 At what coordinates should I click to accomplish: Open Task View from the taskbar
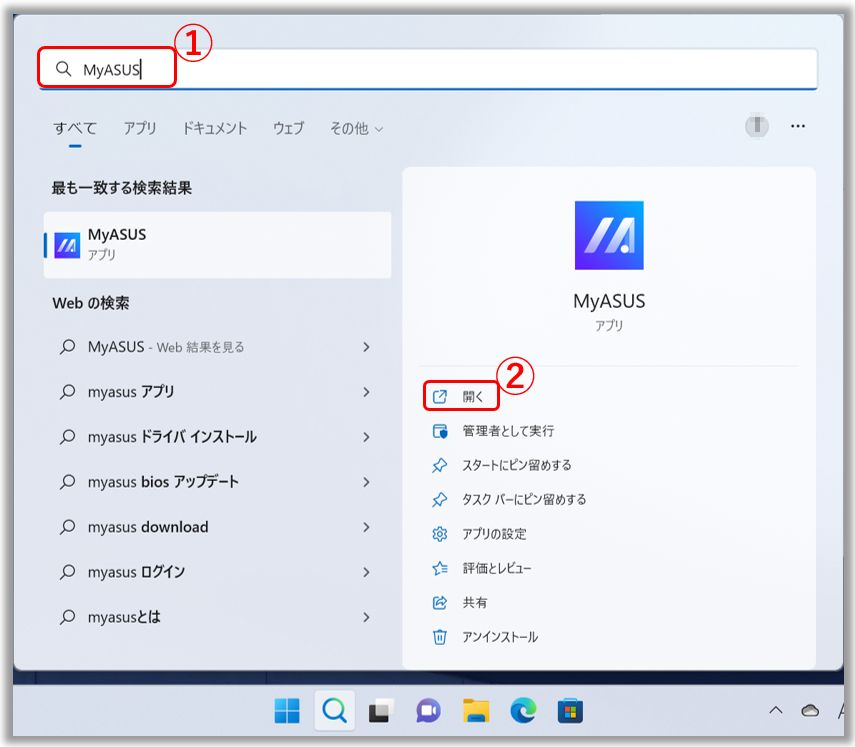click(x=381, y=710)
